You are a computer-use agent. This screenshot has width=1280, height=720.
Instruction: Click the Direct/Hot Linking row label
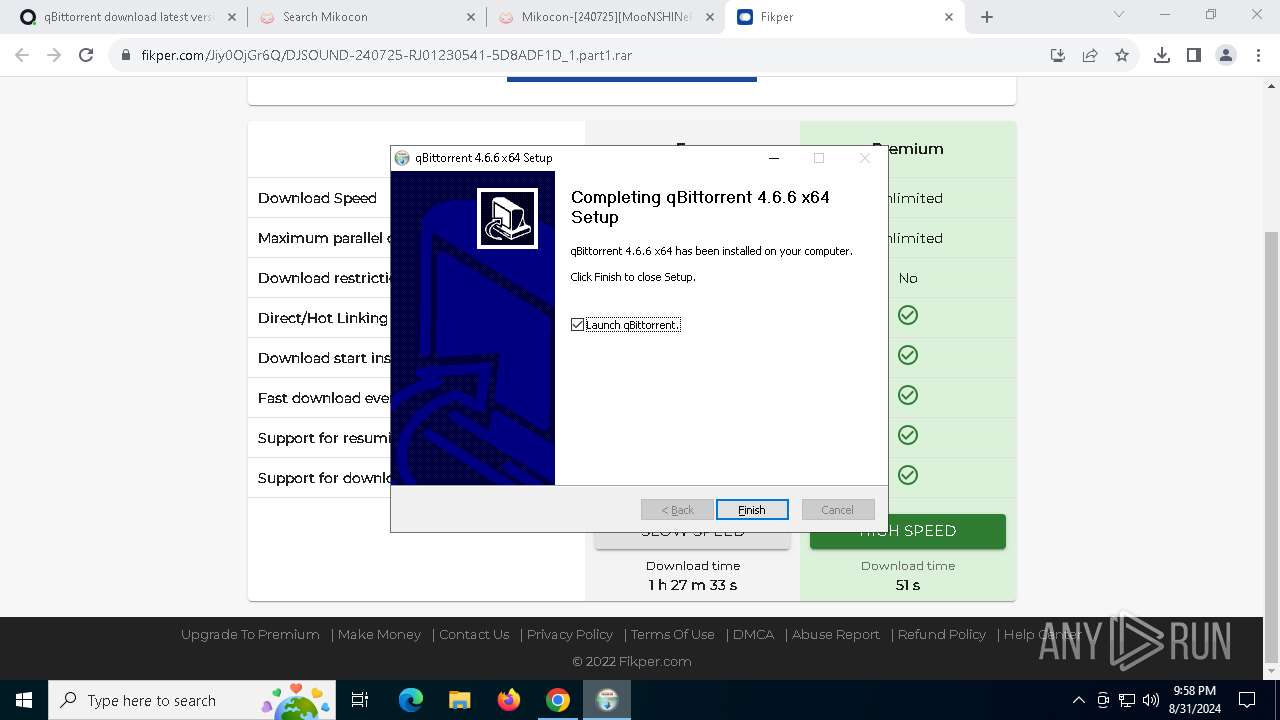322,318
